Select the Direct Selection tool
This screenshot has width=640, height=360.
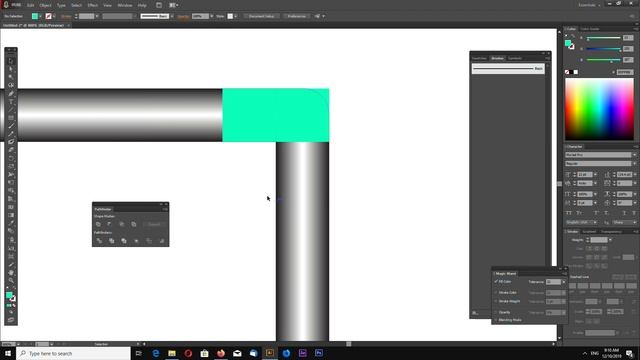pyautogui.click(x=11, y=69)
